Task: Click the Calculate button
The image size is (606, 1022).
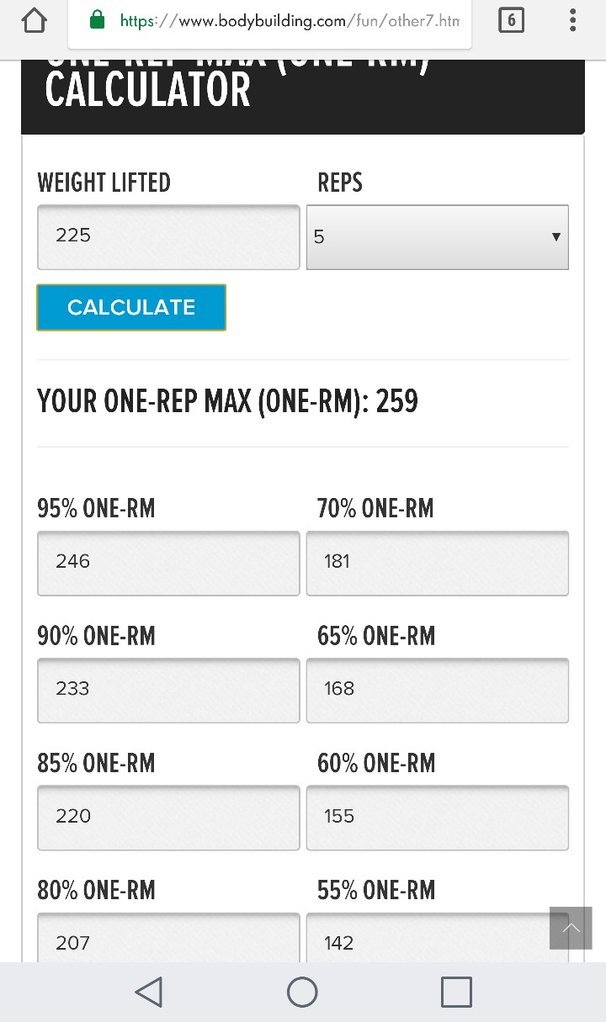Action: [131, 307]
